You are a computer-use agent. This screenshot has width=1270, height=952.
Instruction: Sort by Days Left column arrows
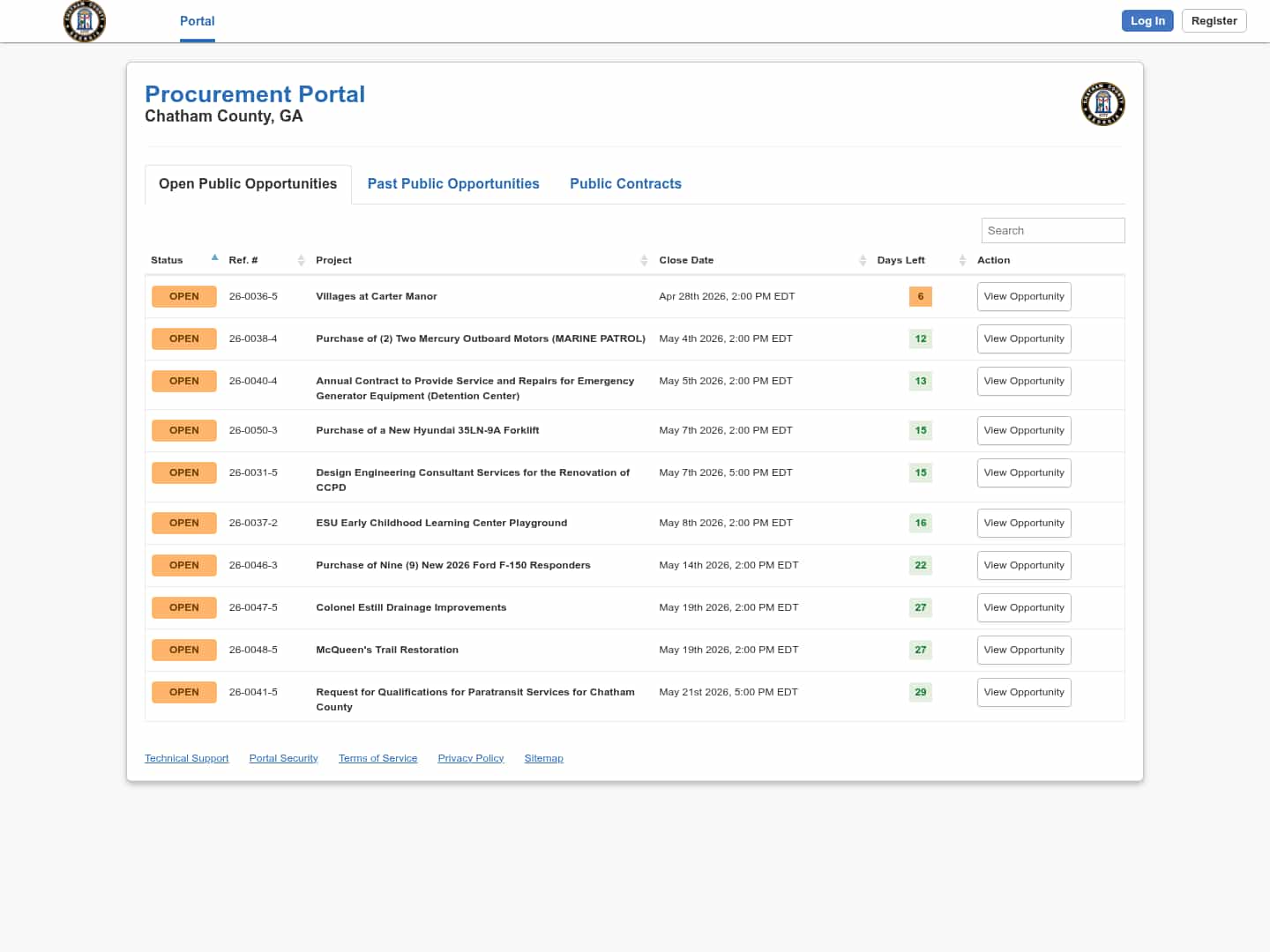pos(962,260)
